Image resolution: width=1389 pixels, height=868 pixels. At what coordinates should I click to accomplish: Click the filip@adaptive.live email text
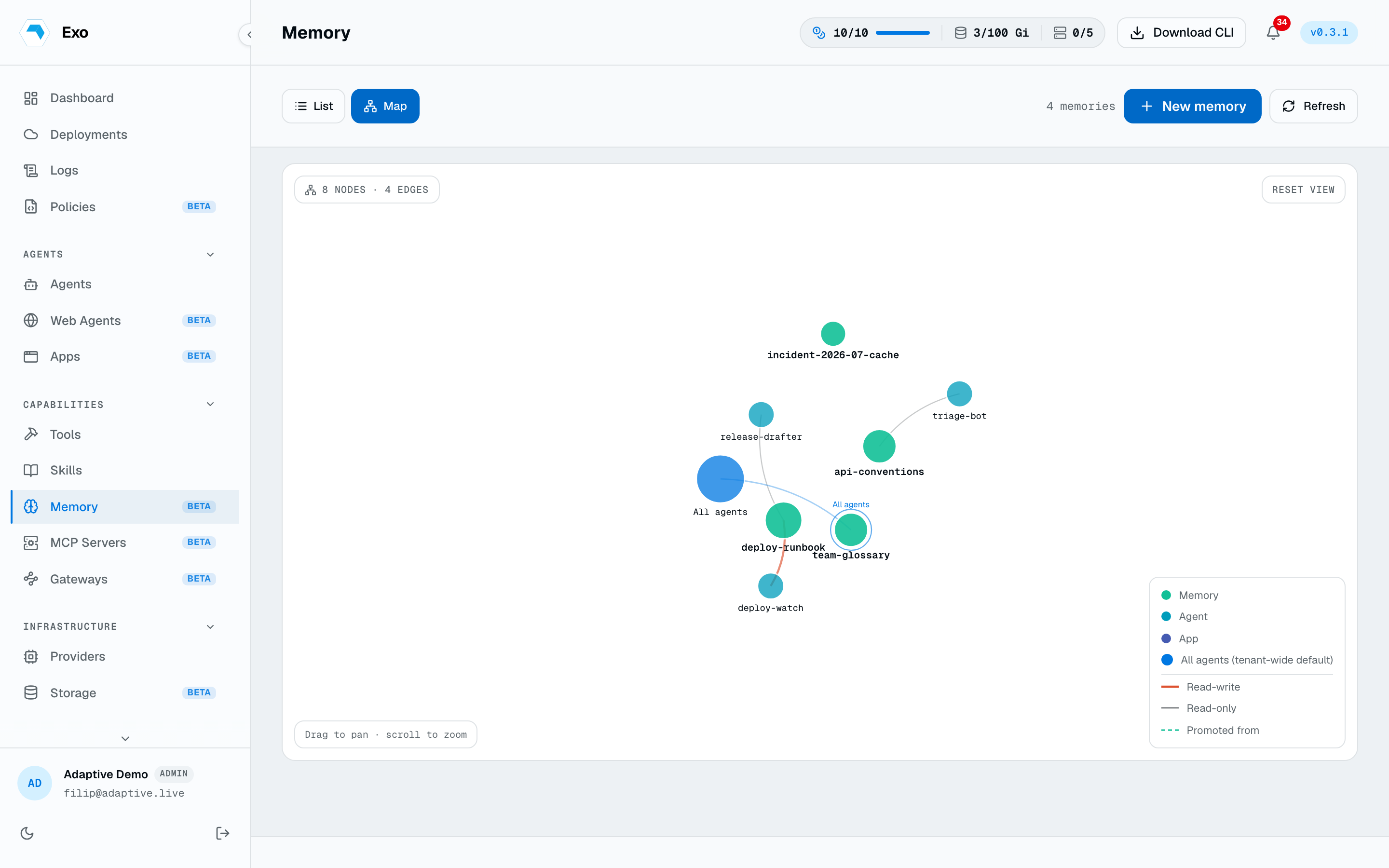tap(124, 793)
